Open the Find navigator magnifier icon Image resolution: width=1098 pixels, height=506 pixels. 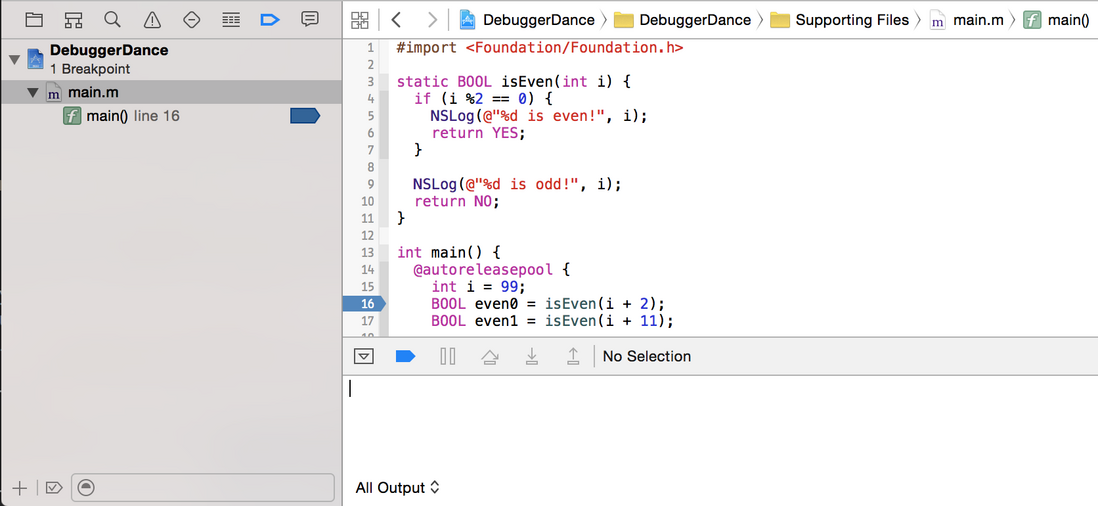[x=112, y=20]
